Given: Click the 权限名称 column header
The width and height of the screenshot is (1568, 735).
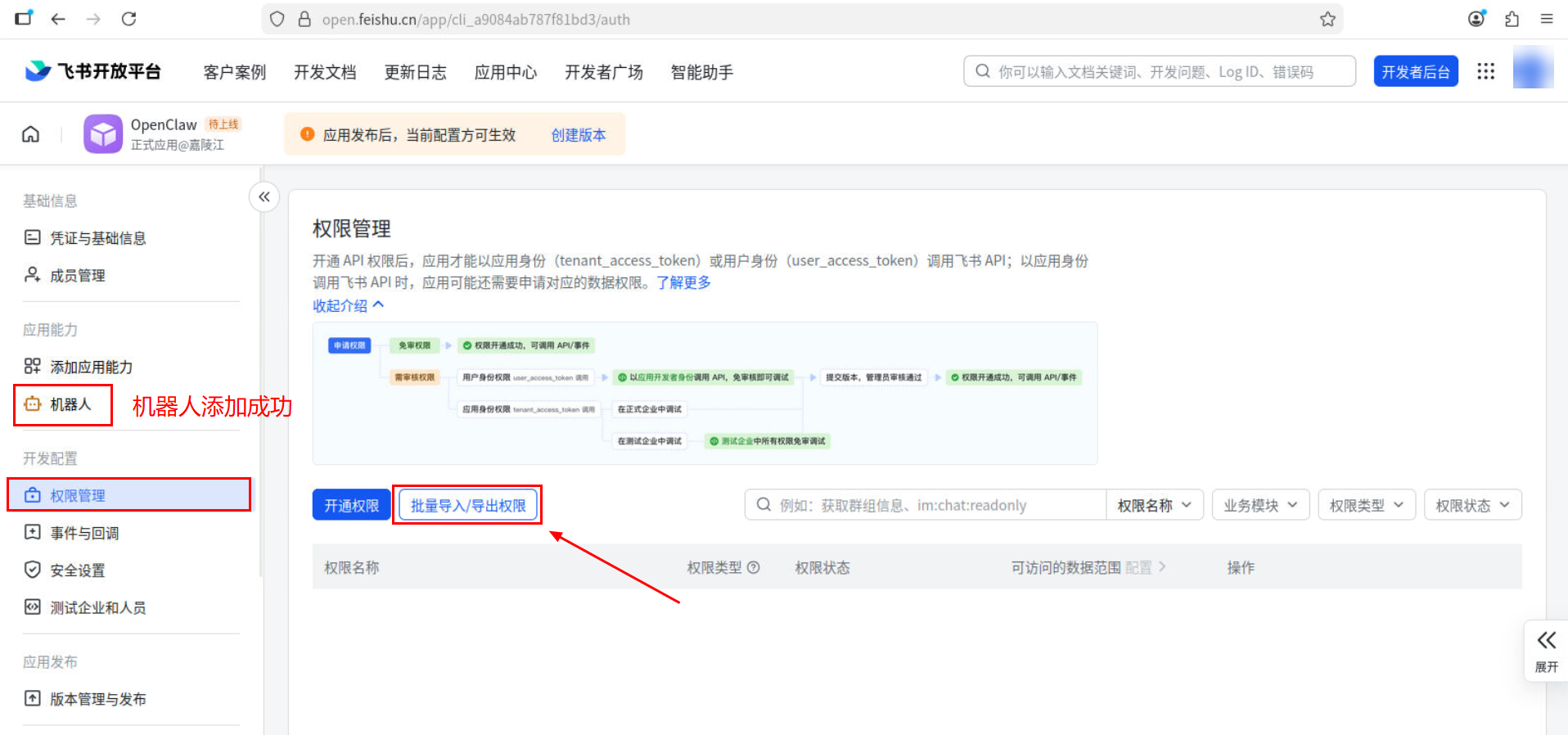Looking at the screenshot, I should pyautogui.click(x=352, y=567).
